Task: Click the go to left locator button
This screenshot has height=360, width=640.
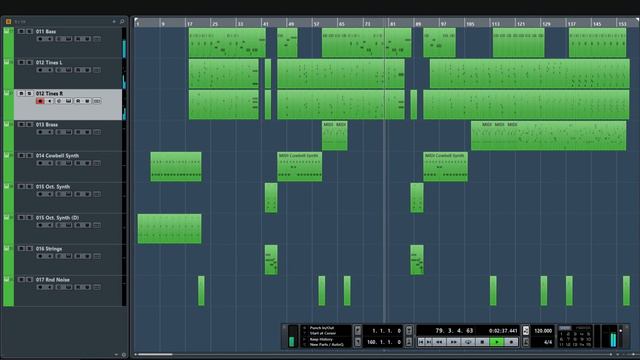Action: [358, 331]
